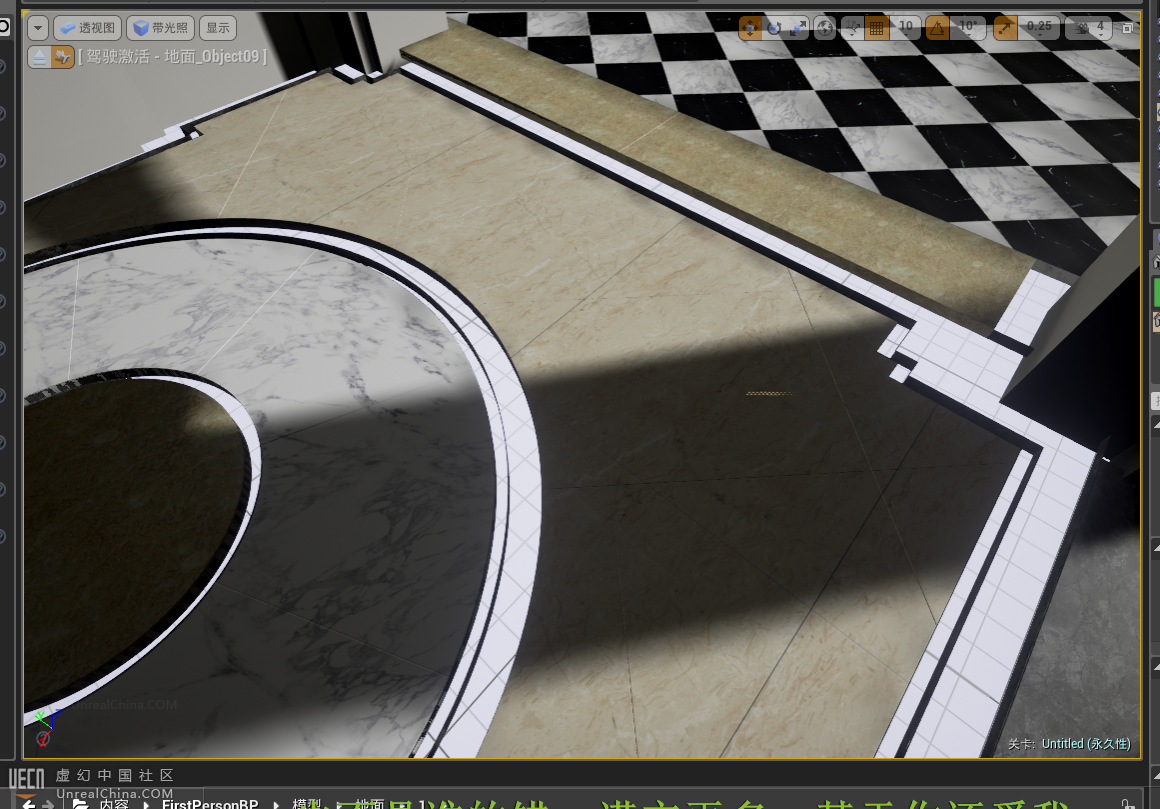Expand the arrow after FirstPersonBP breadcrumb

click(276, 805)
